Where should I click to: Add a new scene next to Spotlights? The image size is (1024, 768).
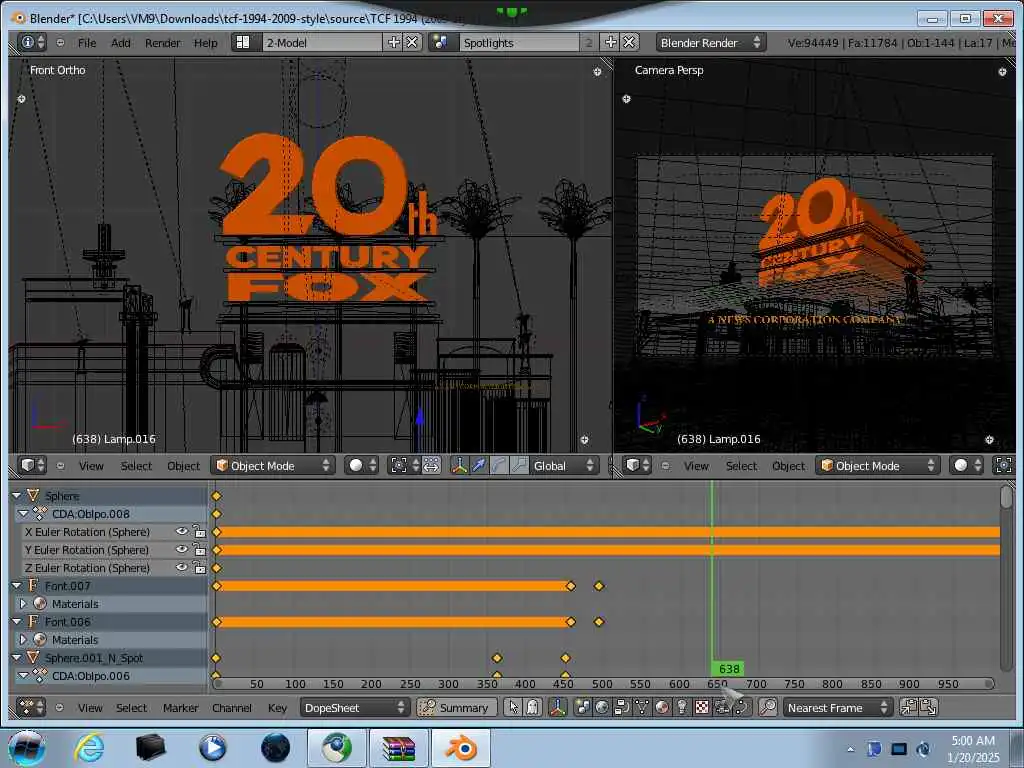coord(611,42)
